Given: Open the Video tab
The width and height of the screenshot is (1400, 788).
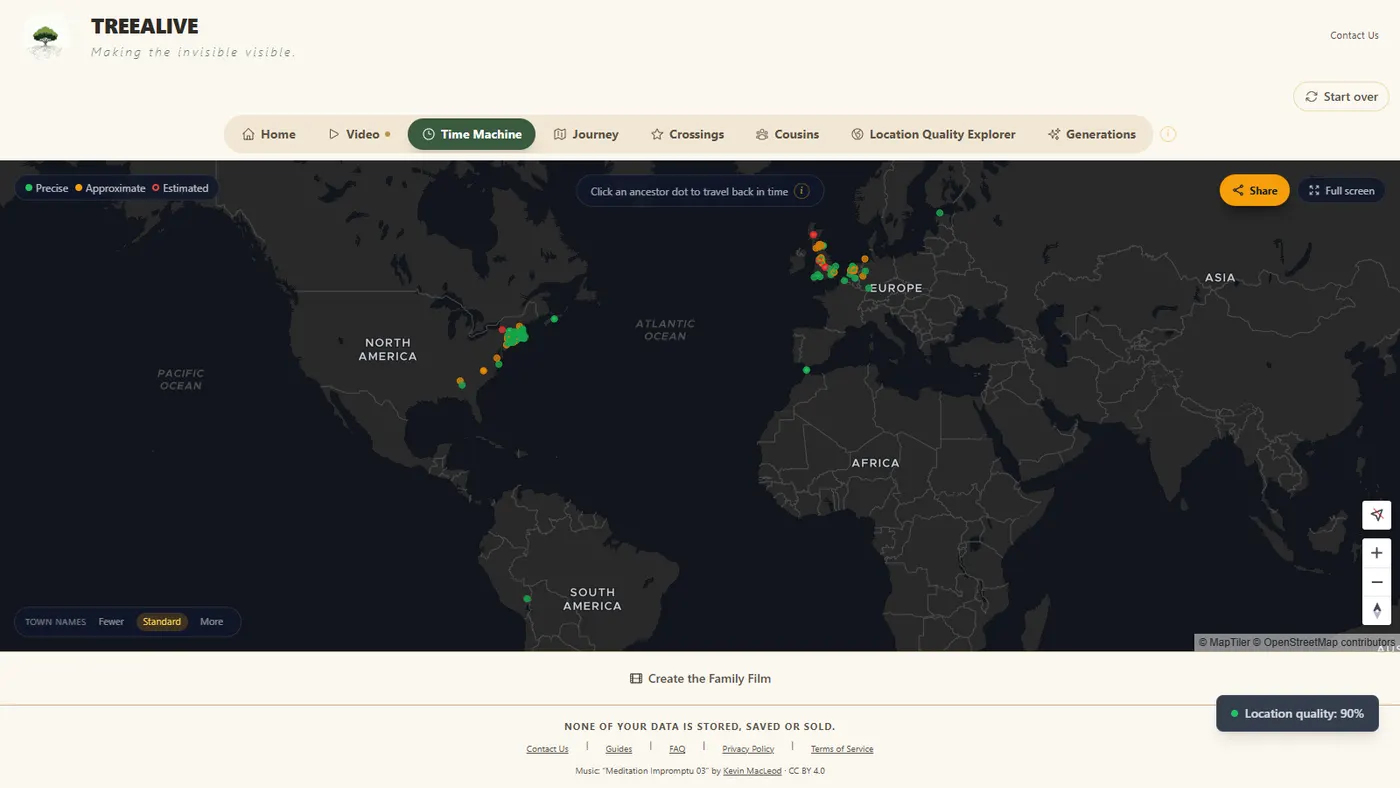Looking at the screenshot, I should pos(359,134).
